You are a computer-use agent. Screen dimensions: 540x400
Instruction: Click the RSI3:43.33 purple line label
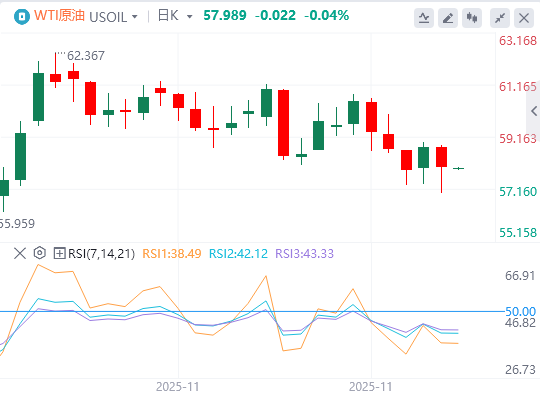click(x=304, y=254)
